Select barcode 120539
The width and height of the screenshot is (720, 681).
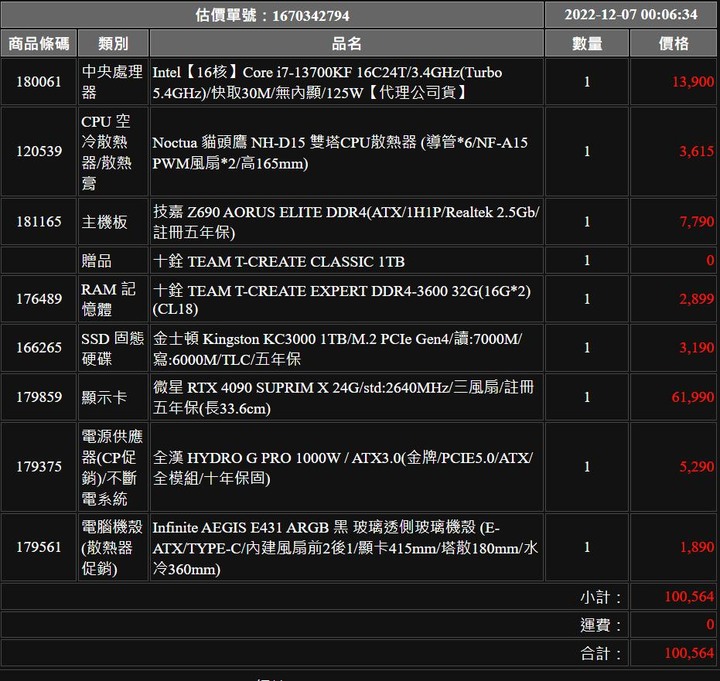click(39, 151)
